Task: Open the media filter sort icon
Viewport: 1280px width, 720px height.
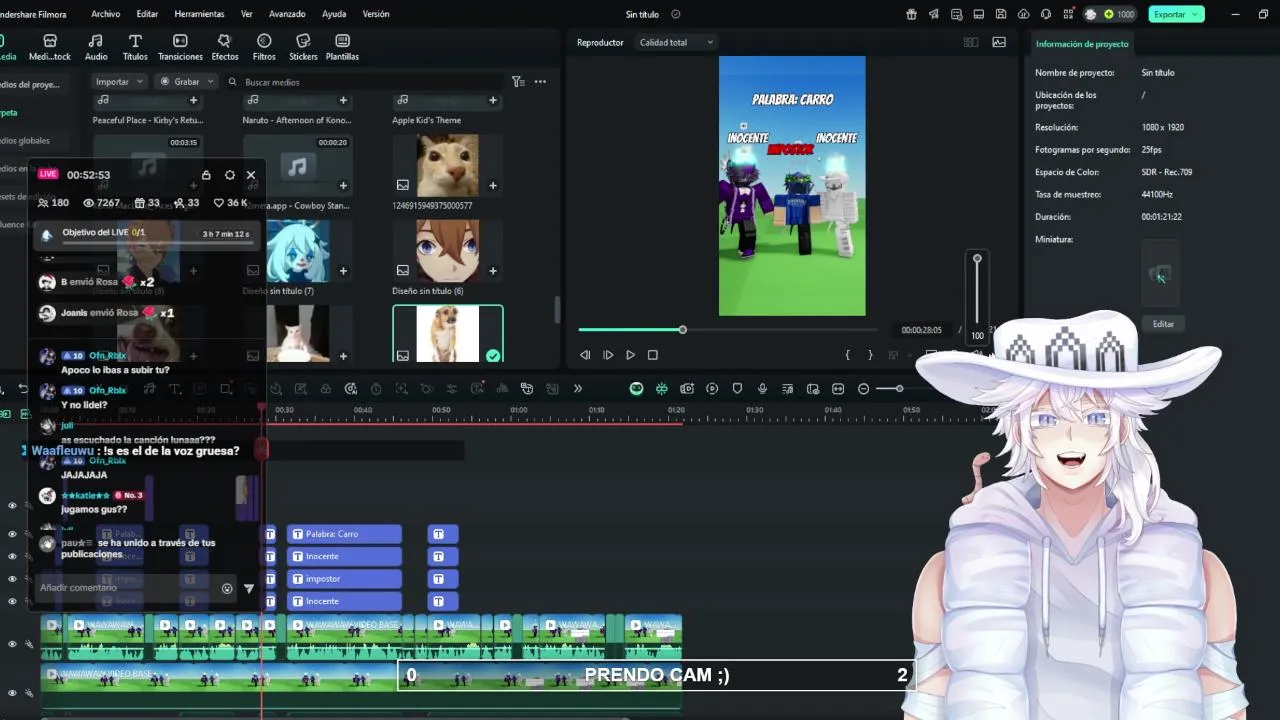Action: tap(518, 82)
